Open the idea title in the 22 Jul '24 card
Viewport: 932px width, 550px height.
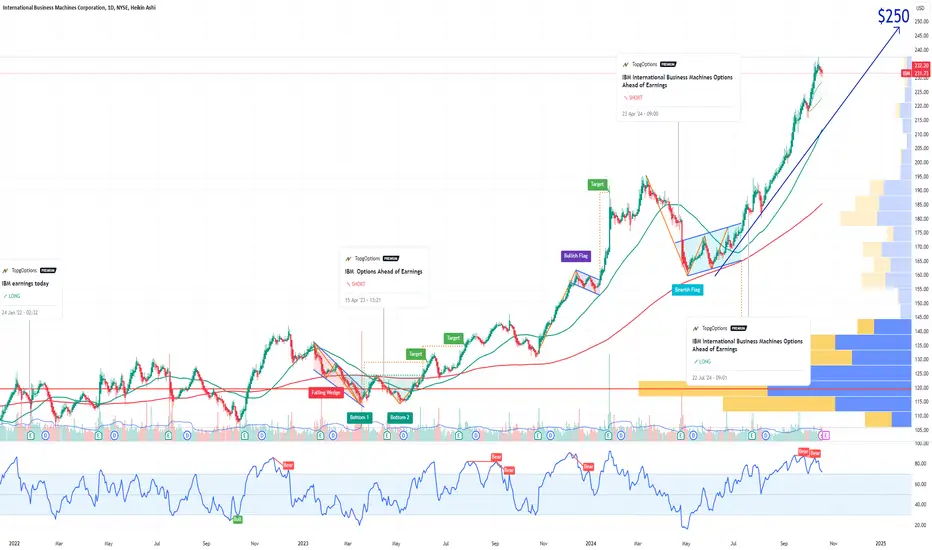pos(747,345)
